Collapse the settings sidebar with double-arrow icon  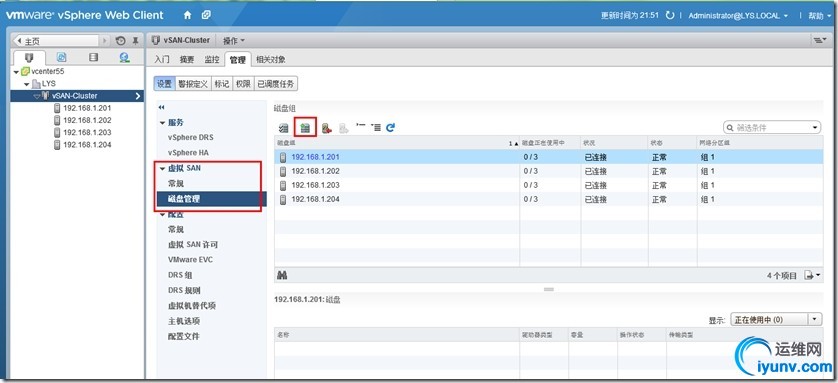[x=161, y=107]
